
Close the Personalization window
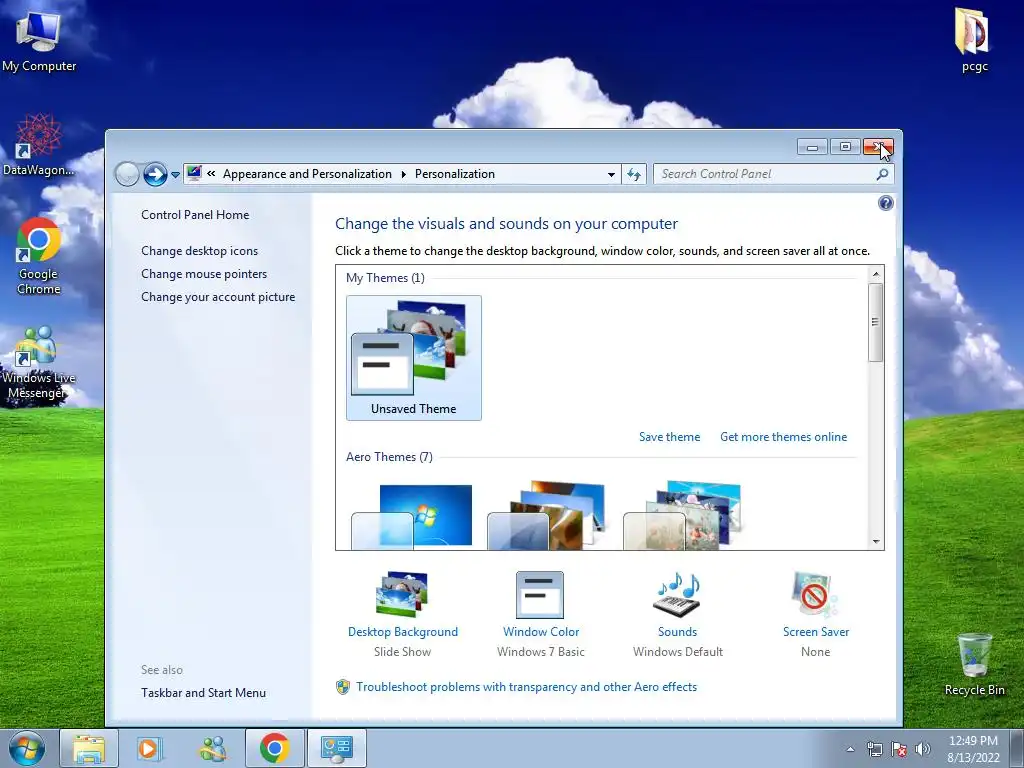point(878,147)
